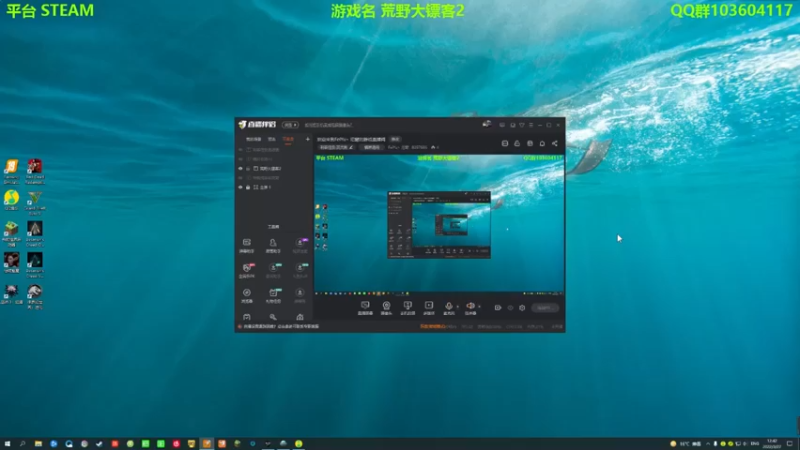800x450 pixels.
Task: Open the Jurassic World dinosaur desktop shortcut
Action: [x=35, y=297]
